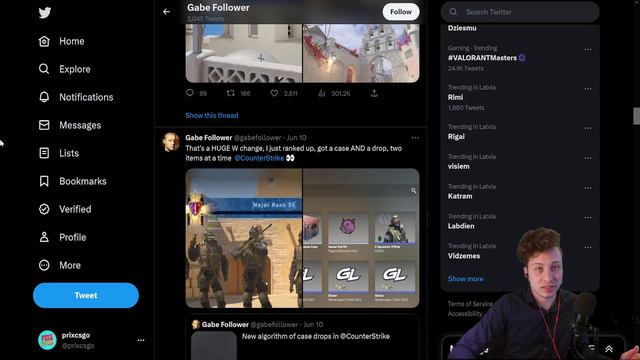Viewport: 640px width, 360px height.
Task: Open options for #VALORANTMasters trend
Action: 588,49
